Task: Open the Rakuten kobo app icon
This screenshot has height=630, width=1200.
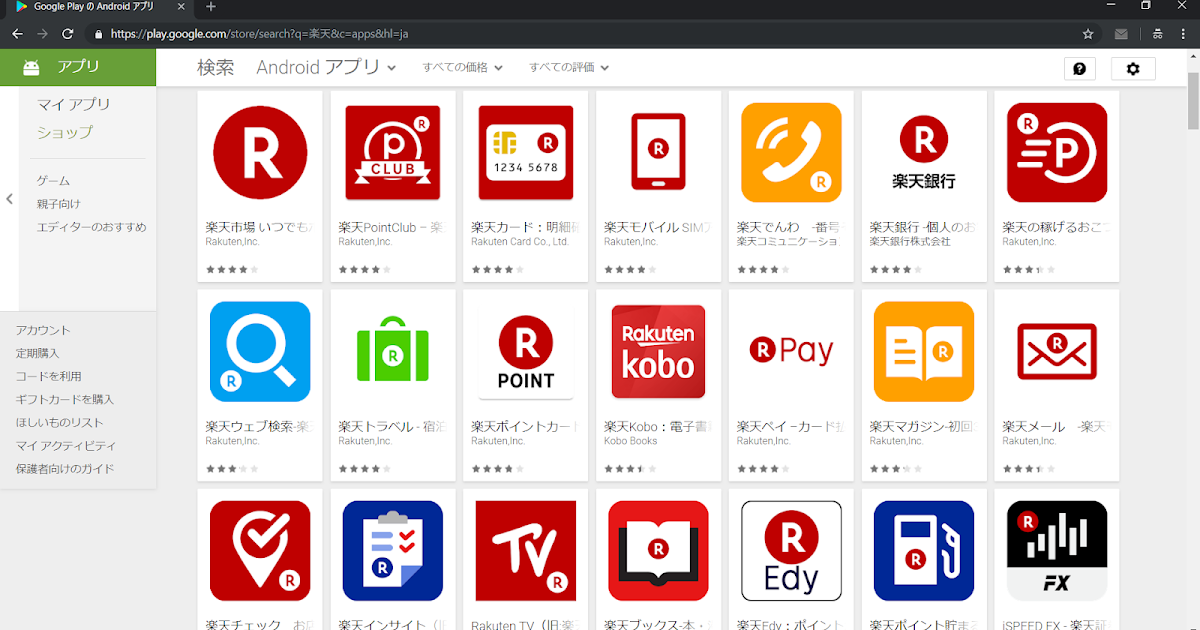Action: click(x=658, y=351)
